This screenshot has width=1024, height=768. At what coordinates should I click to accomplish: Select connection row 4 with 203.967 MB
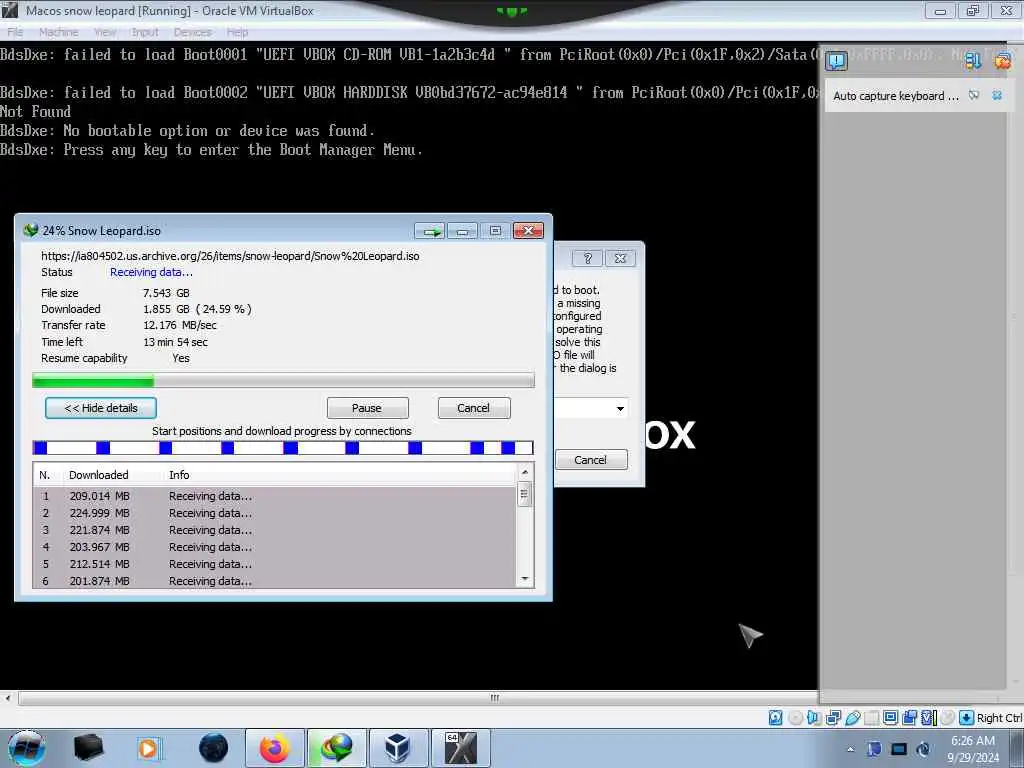click(275, 547)
